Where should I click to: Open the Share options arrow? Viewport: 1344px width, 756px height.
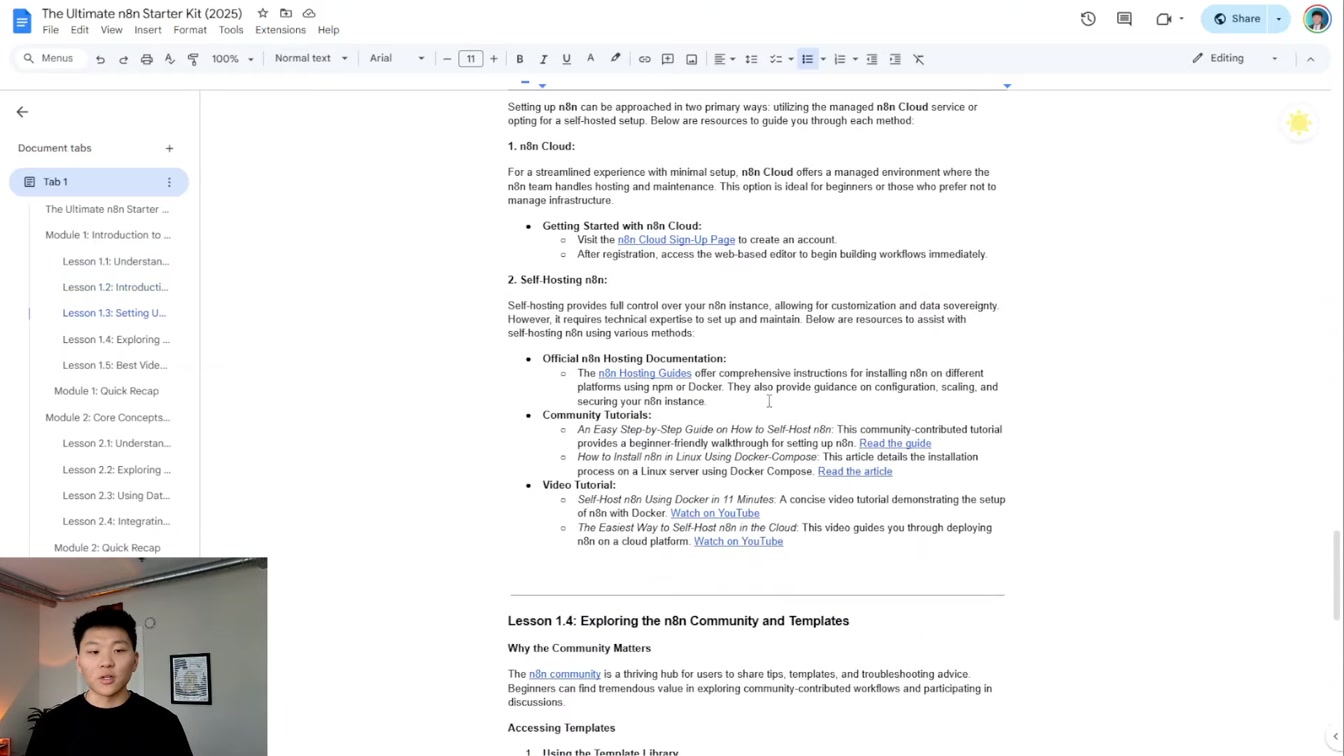click(x=1279, y=18)
